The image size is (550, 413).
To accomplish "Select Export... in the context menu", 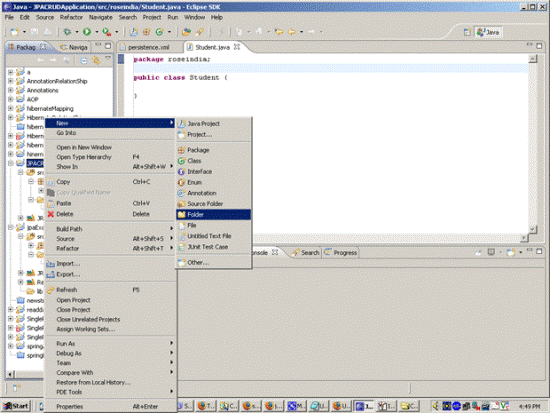I will 110,274.
